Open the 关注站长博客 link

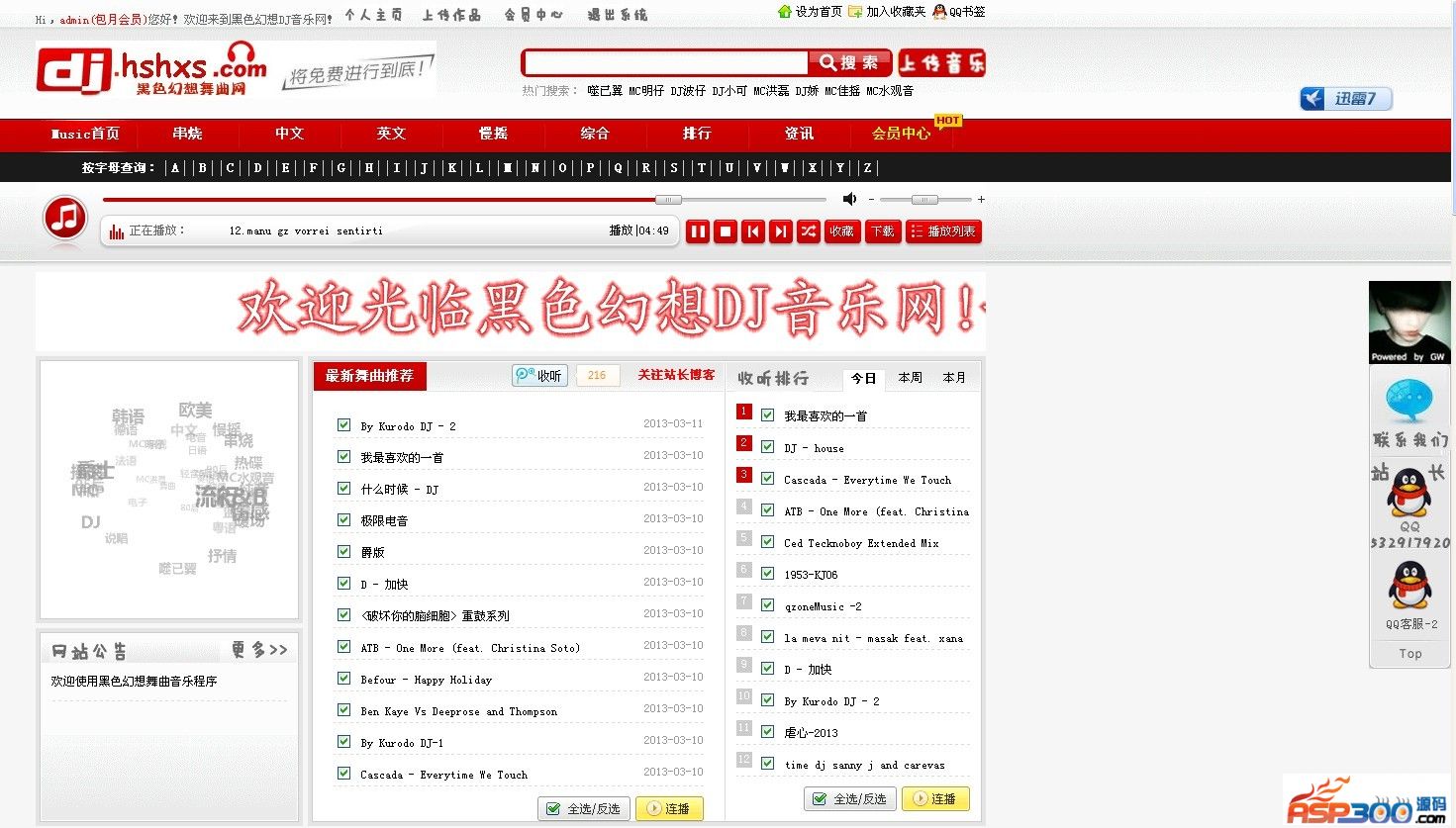click(676, 375)
